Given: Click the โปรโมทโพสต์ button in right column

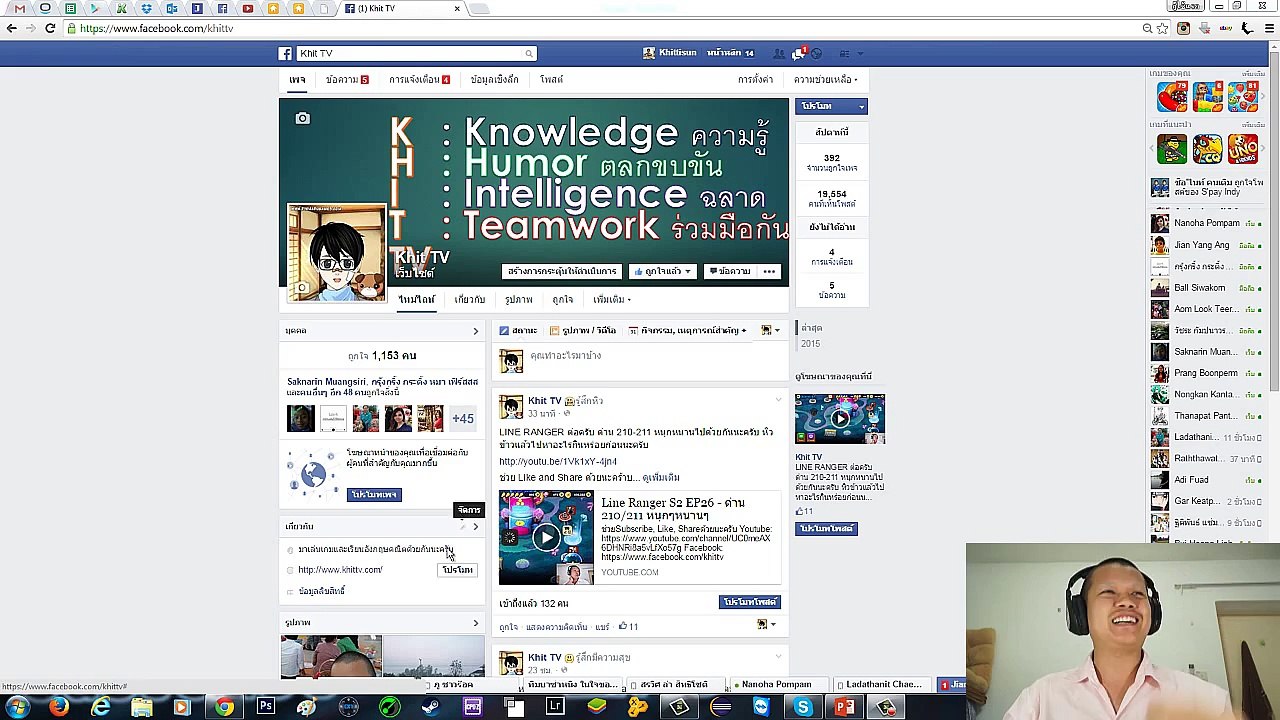Looking at the screenshot, I should 826,528.
